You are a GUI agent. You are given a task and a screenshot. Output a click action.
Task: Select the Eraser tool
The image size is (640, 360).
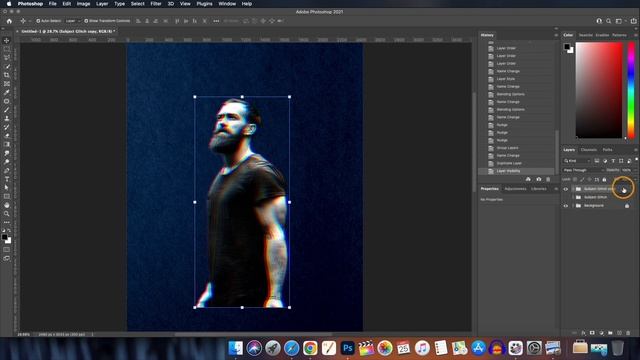[x=7, y=136]
